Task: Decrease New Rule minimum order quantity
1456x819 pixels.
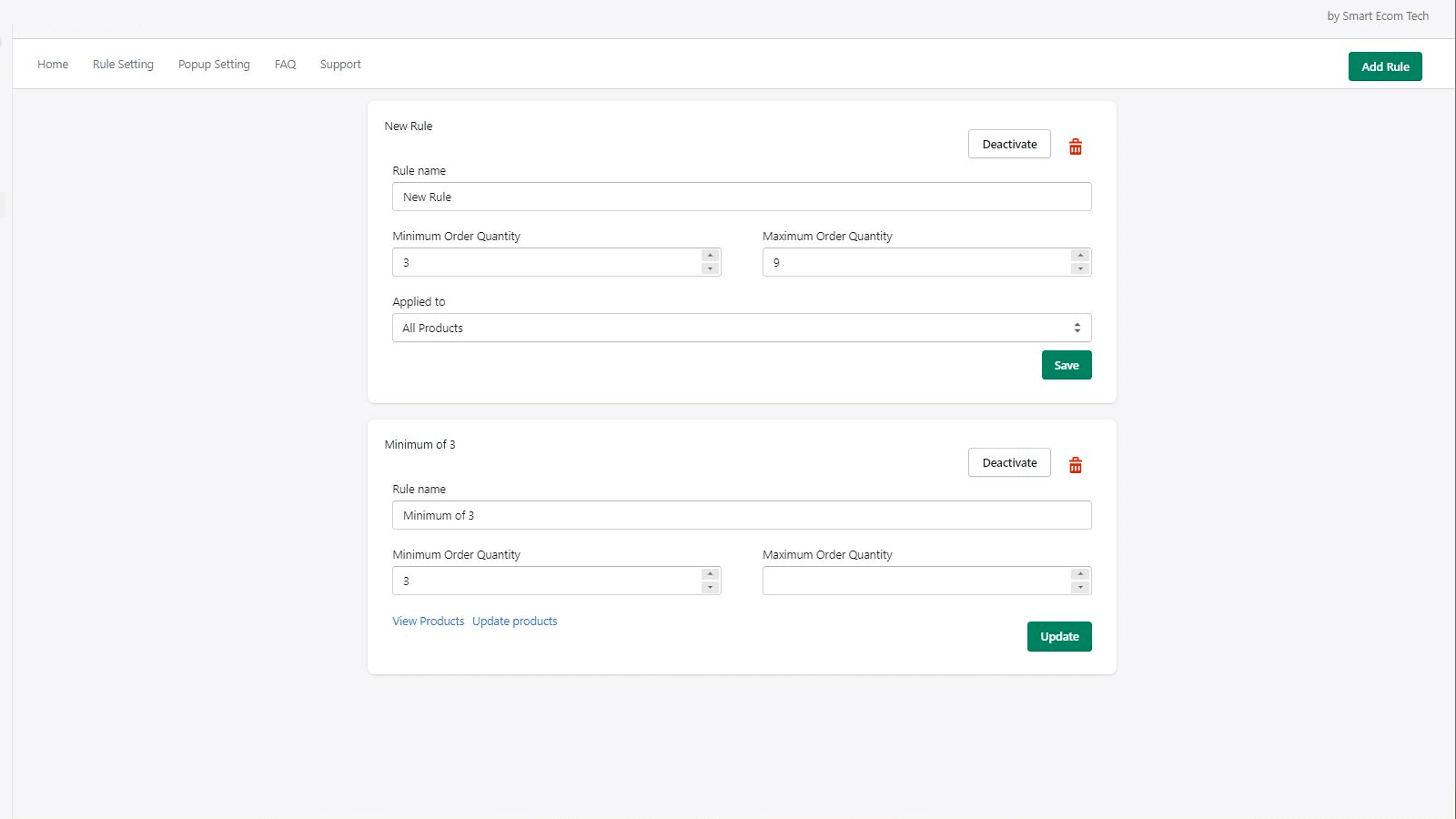Action: tap(711, 268)
